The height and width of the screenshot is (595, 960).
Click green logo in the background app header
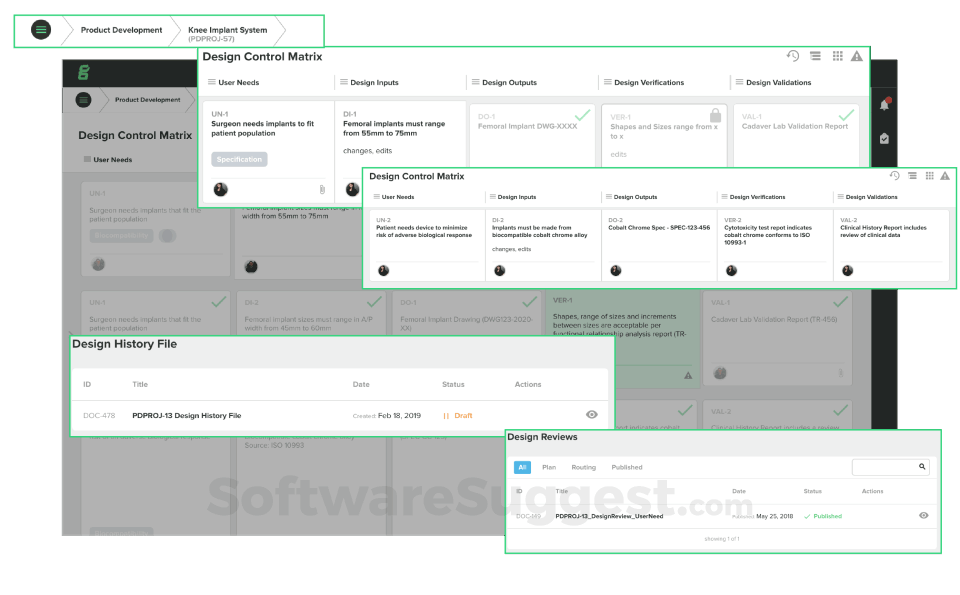point(83,73)
